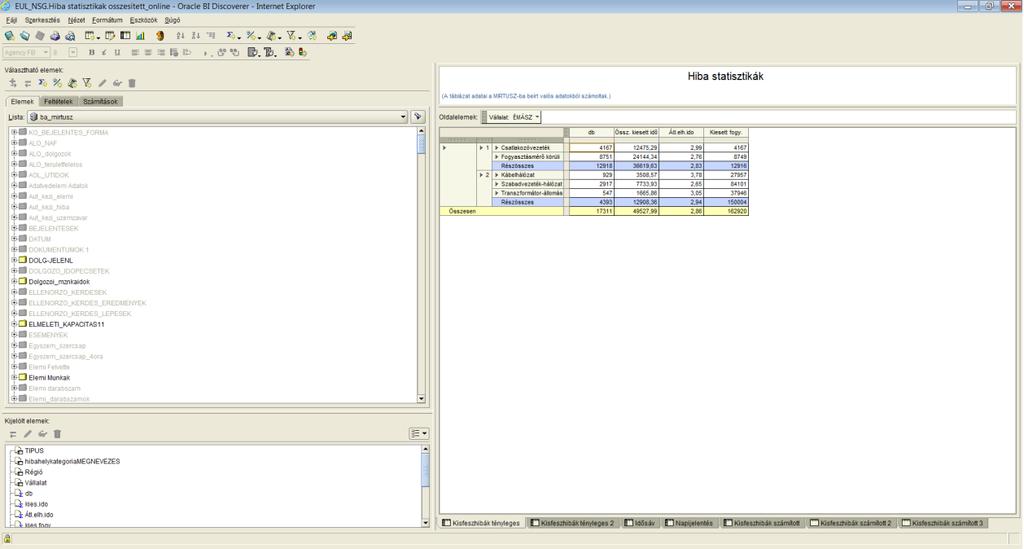Click the Print icon in the toolbar

point(56,36)
